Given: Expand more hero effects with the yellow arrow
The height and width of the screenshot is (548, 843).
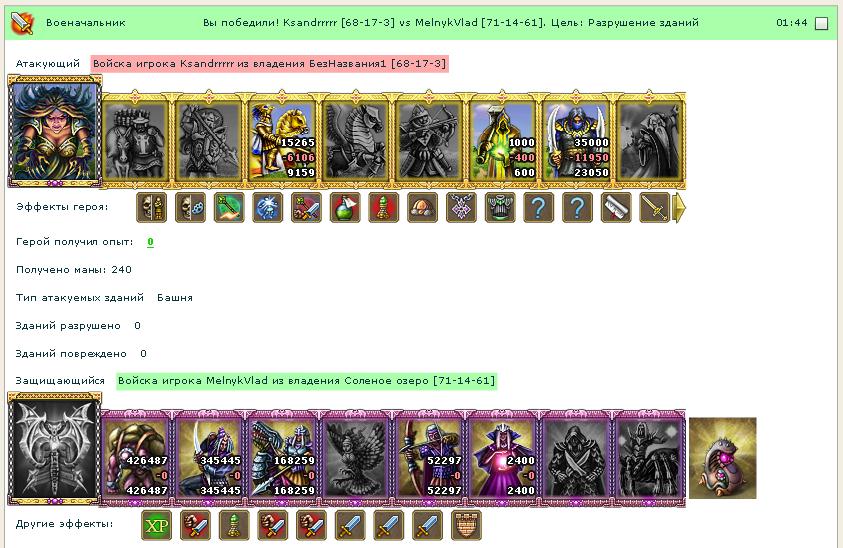Looking at the screenshot, I should click(x=680, y=208).
